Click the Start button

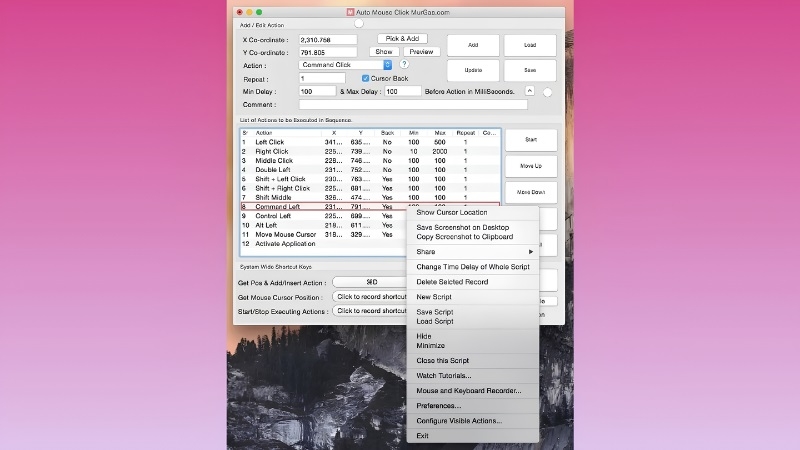coord(531,139)
